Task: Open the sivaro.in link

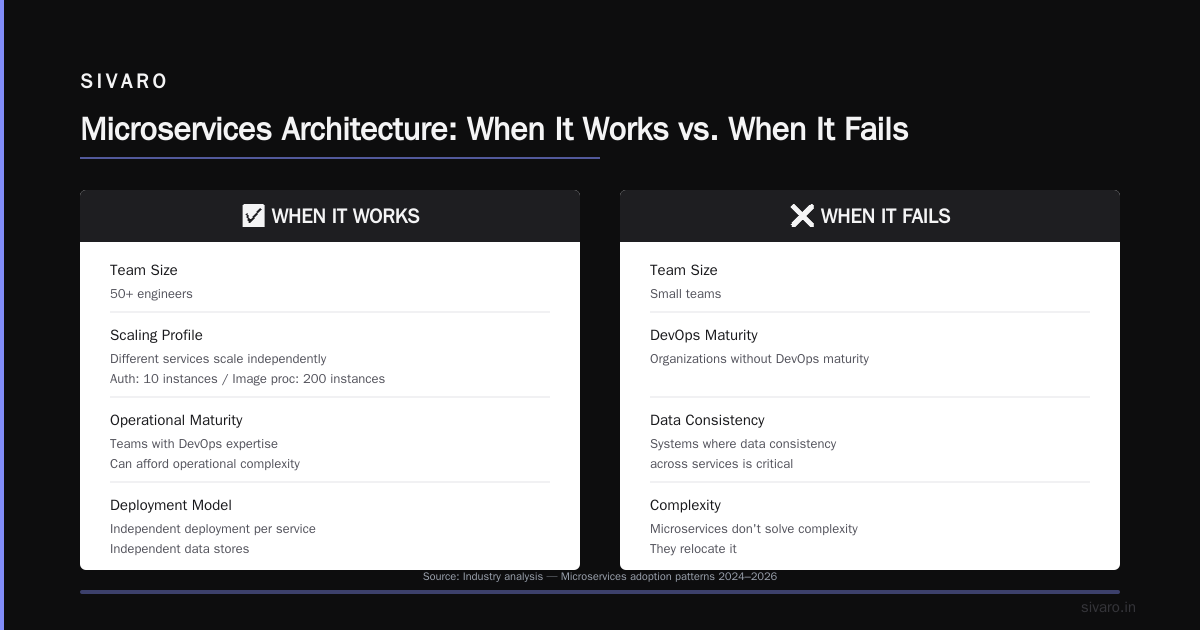Action: (1108, 607)
